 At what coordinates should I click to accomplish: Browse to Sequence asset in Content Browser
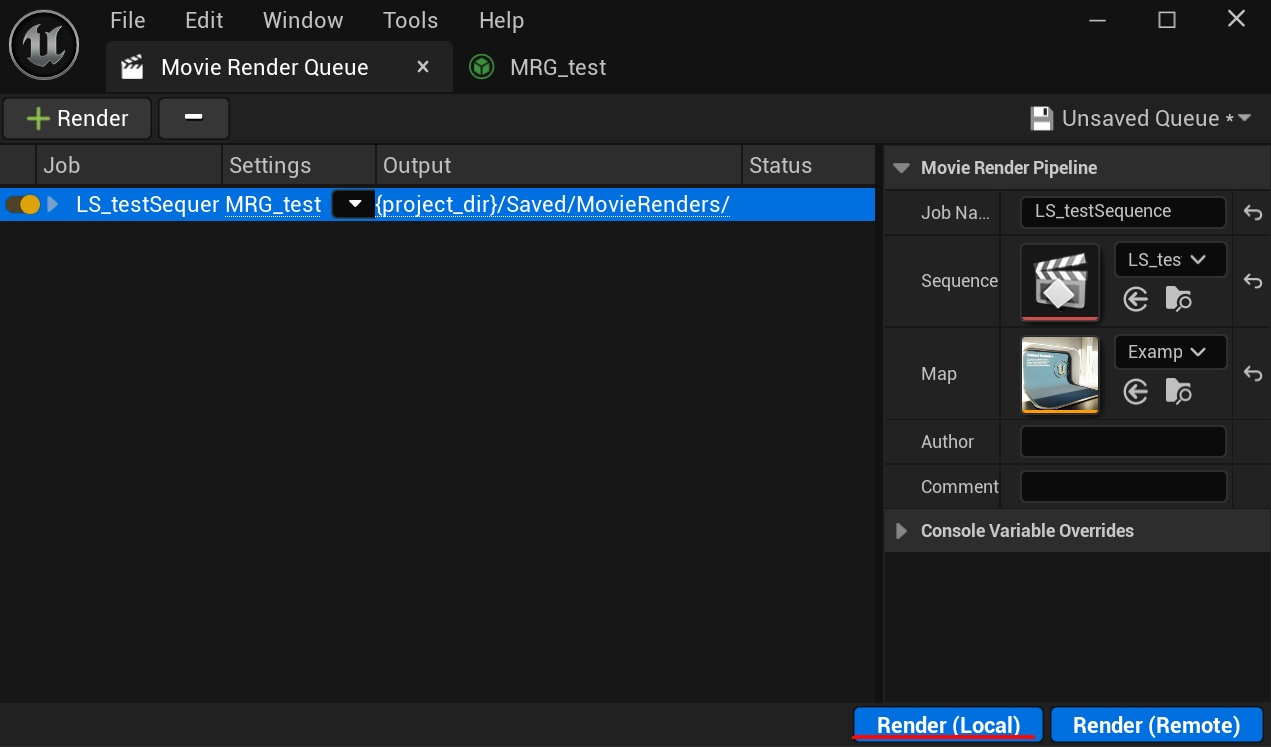[x=1179, y=299]
